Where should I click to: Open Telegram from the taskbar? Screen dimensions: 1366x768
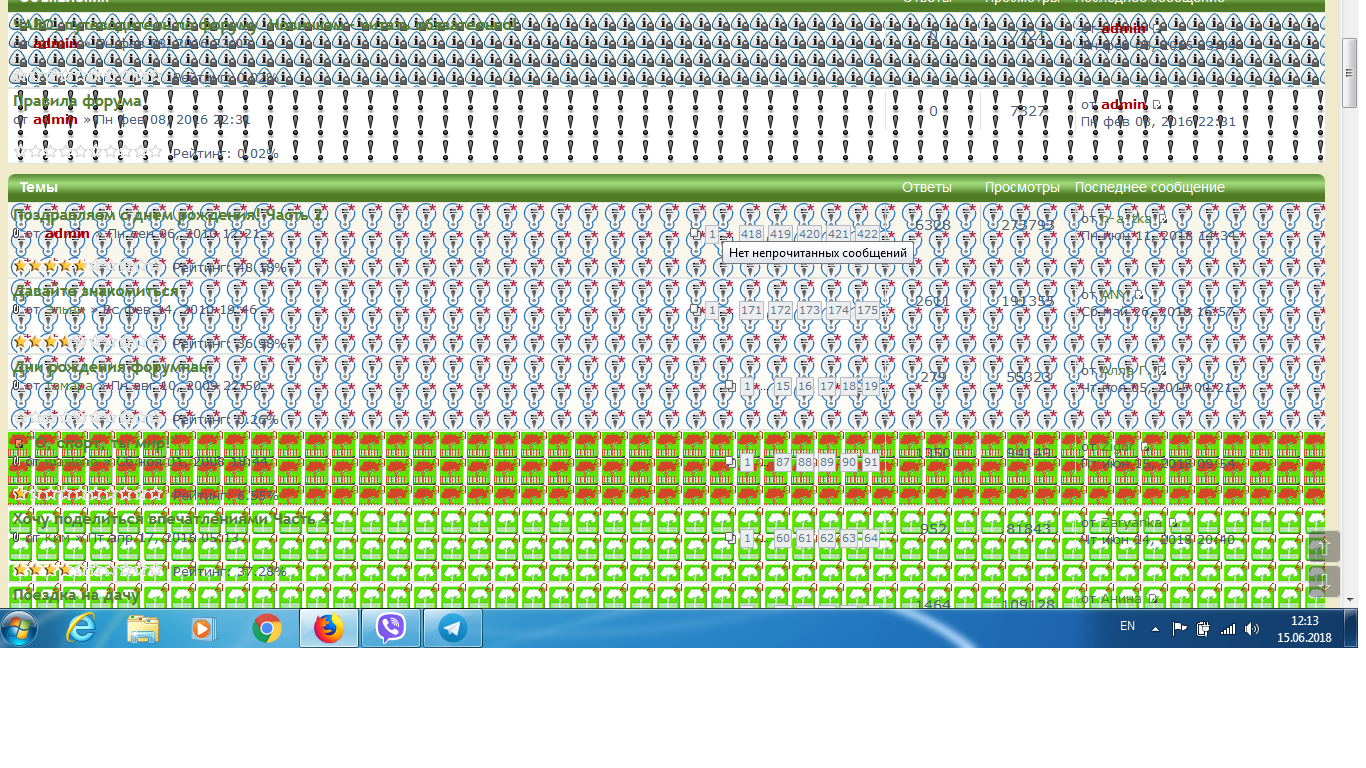click(453, 629)
